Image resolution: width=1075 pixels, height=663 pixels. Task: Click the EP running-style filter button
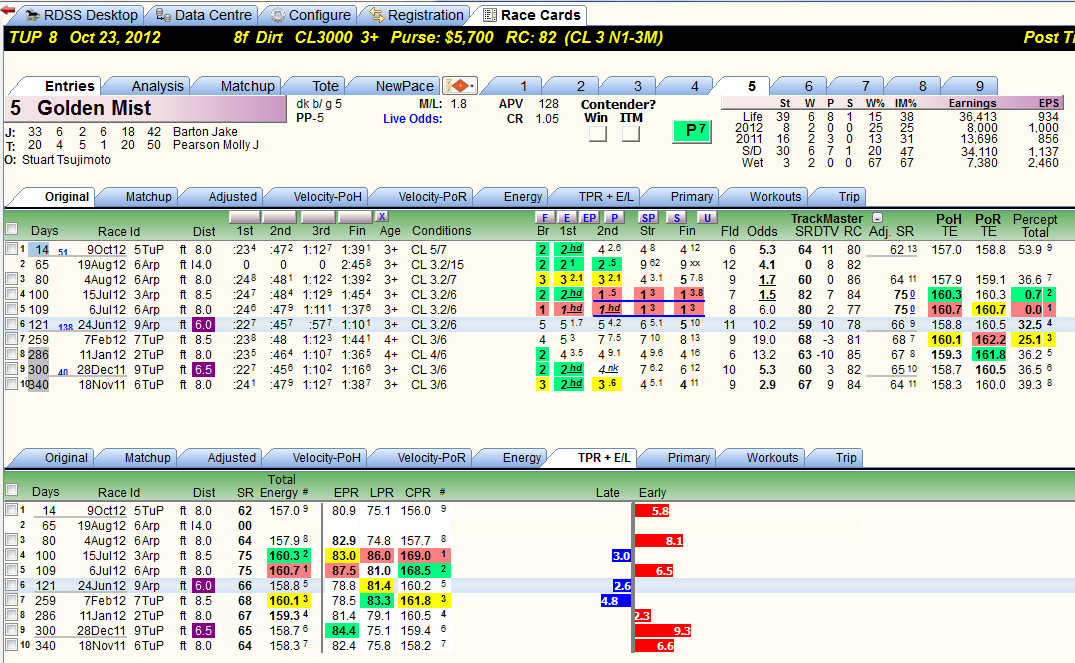(589, 218)
